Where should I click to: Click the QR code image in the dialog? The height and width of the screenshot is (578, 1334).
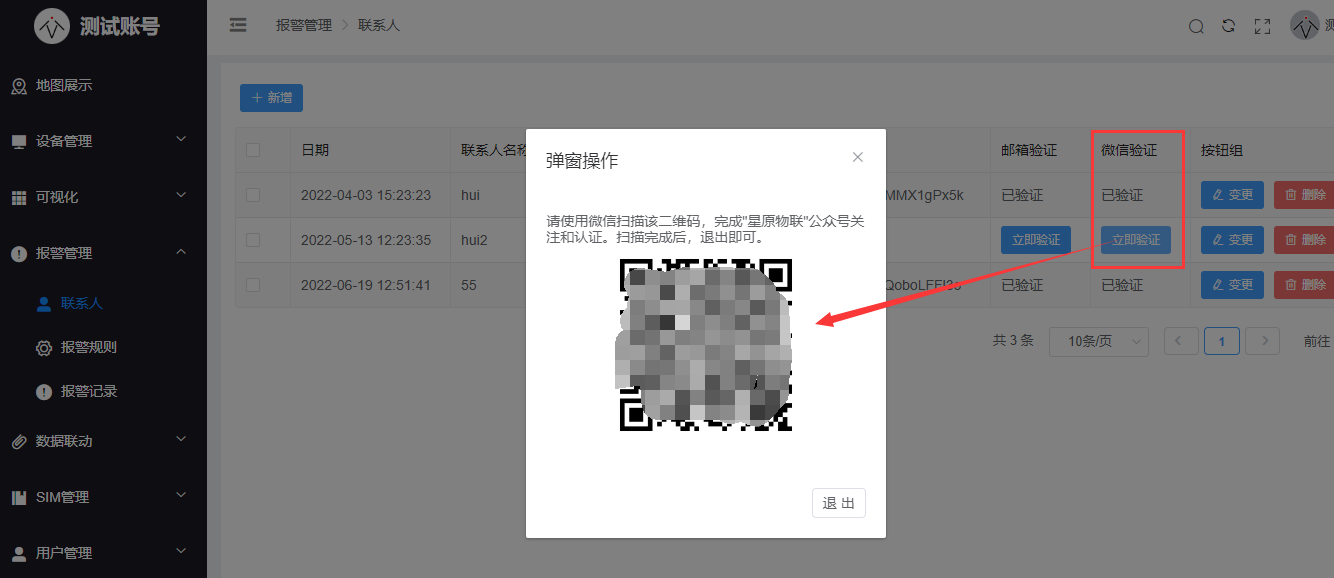point(705,345)
